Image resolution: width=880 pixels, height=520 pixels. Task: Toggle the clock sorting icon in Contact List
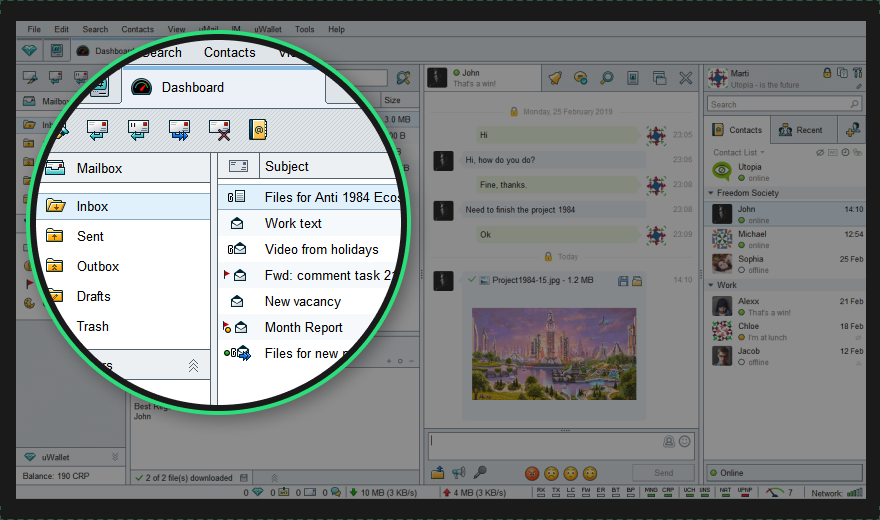pos(845,153)
